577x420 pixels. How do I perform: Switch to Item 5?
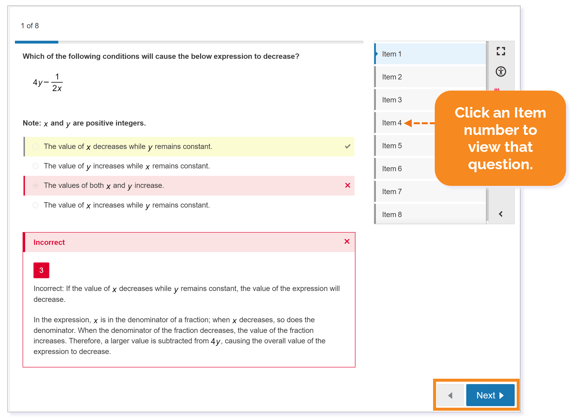[405, 146]
